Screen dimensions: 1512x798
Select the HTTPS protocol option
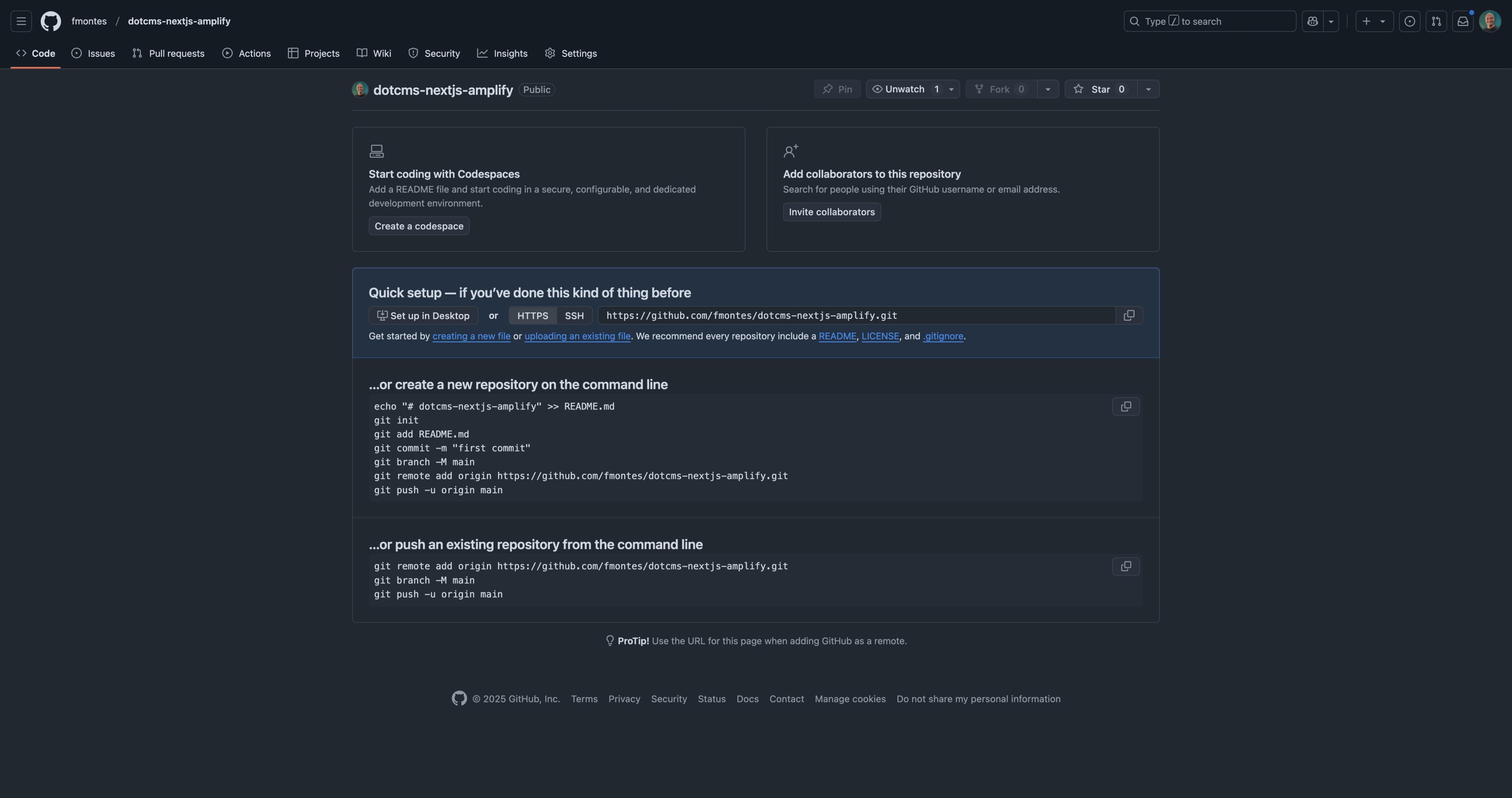point(532,315)
